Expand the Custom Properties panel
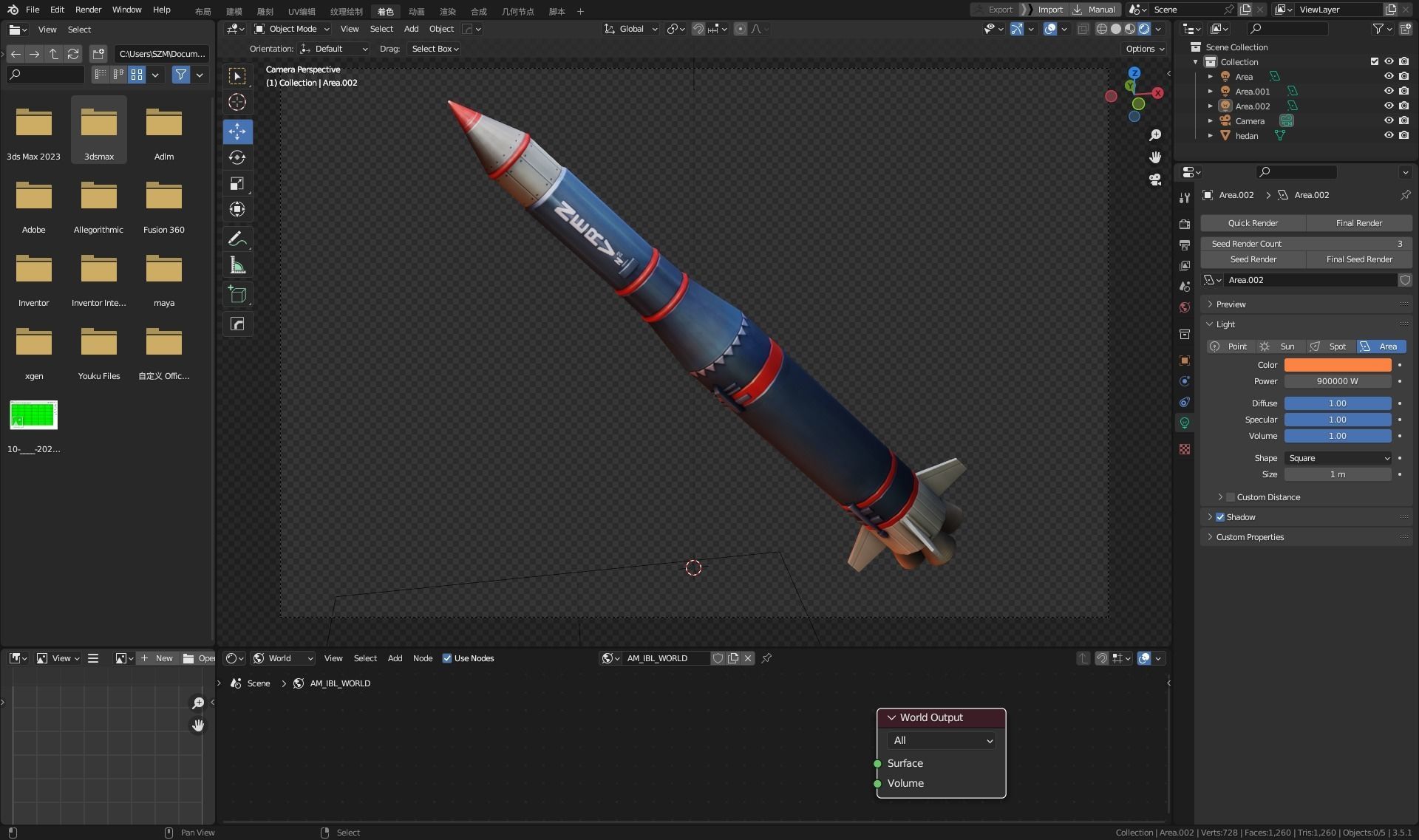The height and width of the screenshot is (840, 1419). tap(1250, 537)
